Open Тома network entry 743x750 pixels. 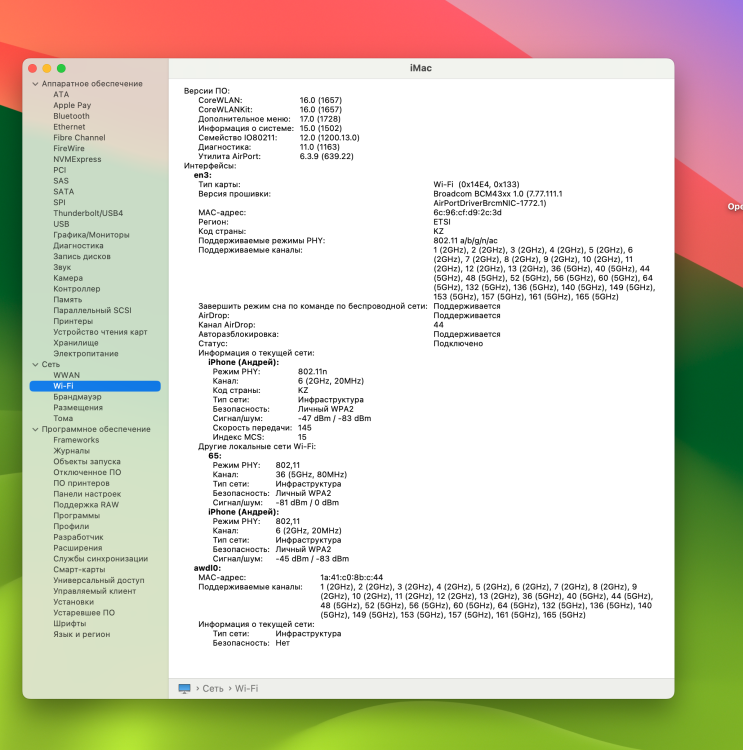(63, 419)
